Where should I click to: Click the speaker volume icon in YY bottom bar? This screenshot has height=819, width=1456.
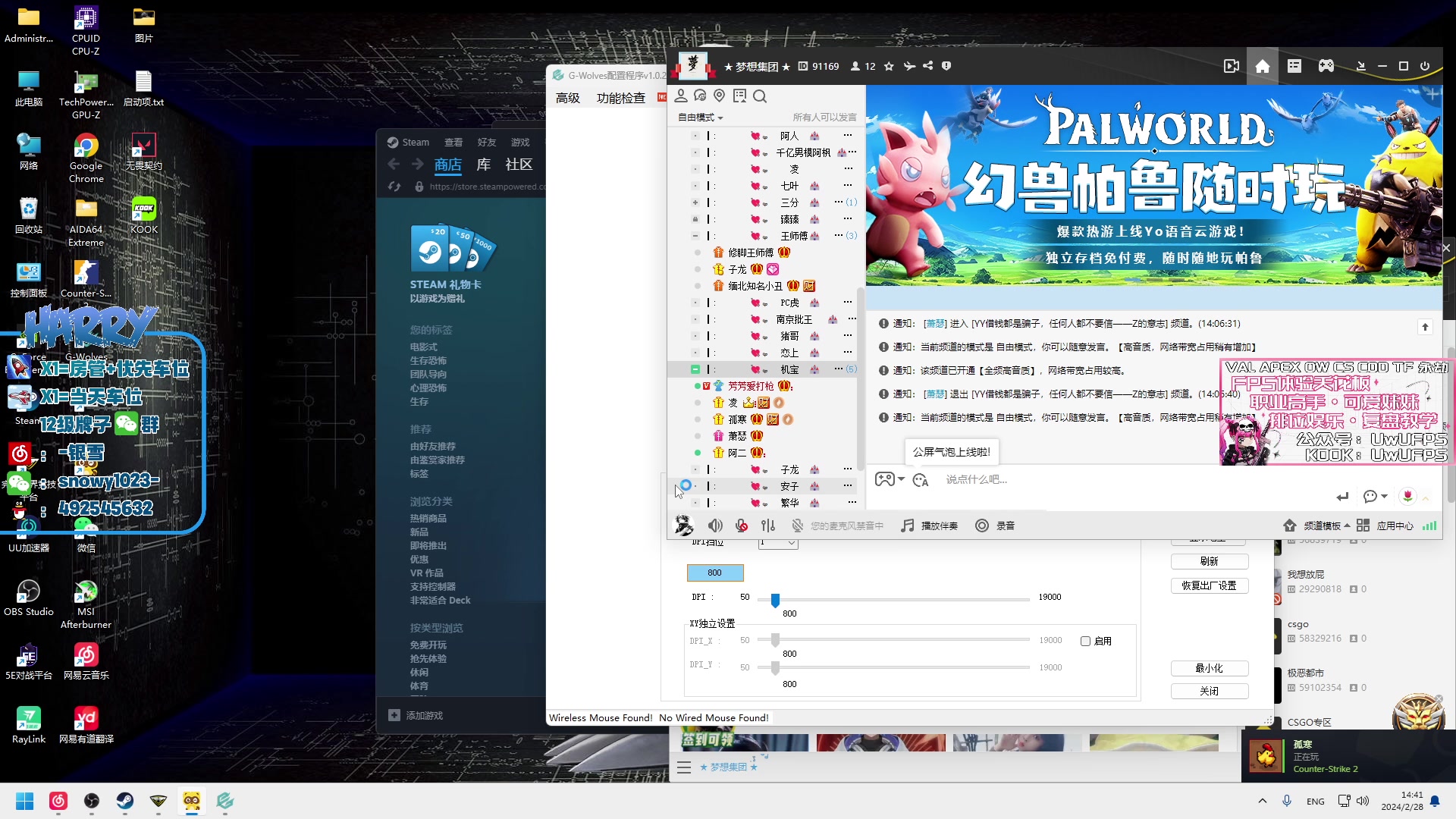click(x=715, y=526)
